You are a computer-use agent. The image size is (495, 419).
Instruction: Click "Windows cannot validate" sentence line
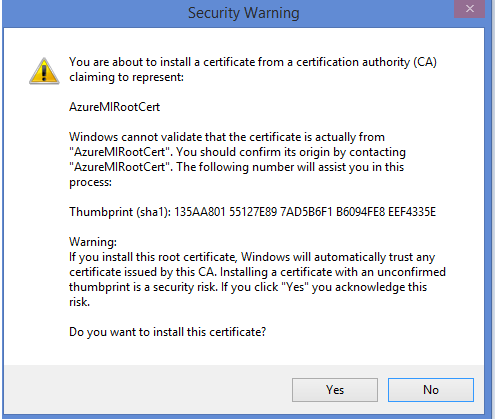(227, 137)
